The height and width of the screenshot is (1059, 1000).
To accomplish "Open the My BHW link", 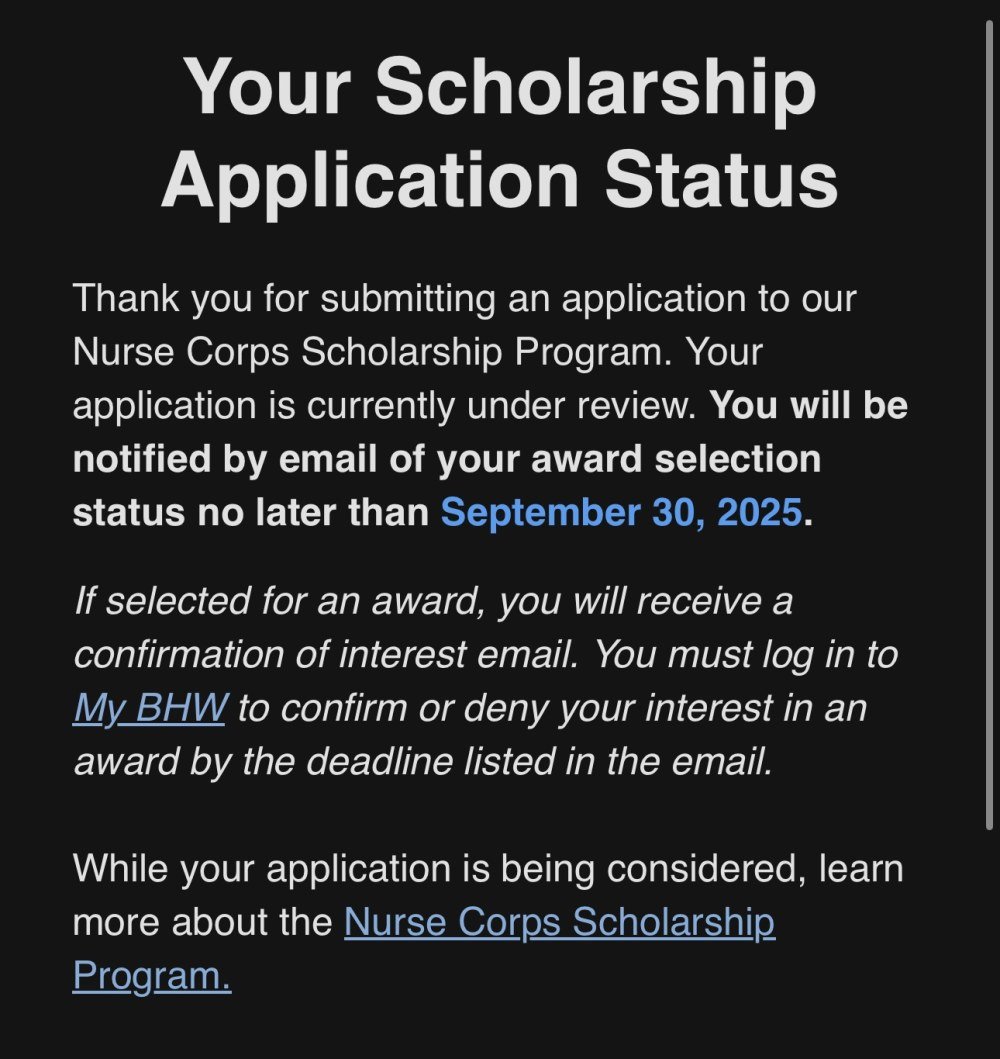I will pyautogui.click(x=150, y=708).
